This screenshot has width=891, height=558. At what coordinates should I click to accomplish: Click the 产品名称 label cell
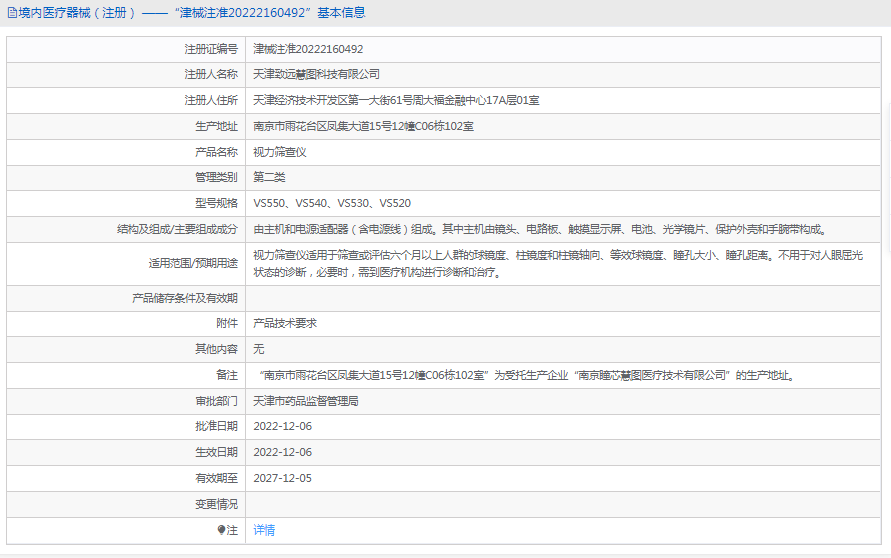(126, 152)
